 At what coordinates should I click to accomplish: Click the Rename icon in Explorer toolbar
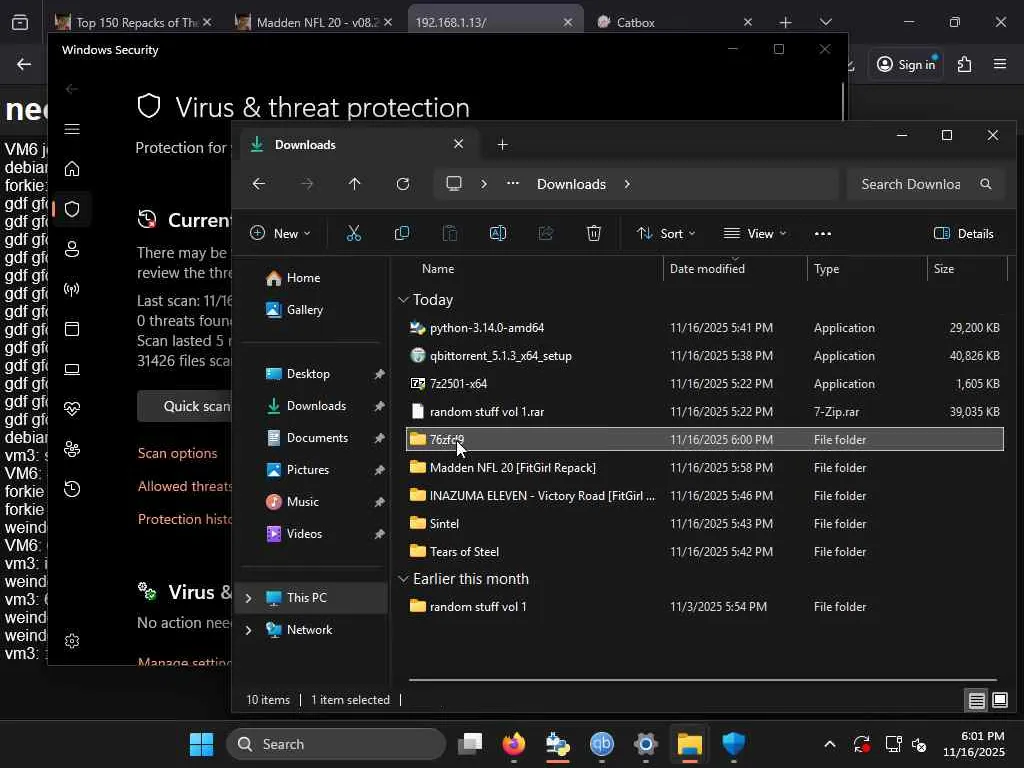(x=498, y=234)
